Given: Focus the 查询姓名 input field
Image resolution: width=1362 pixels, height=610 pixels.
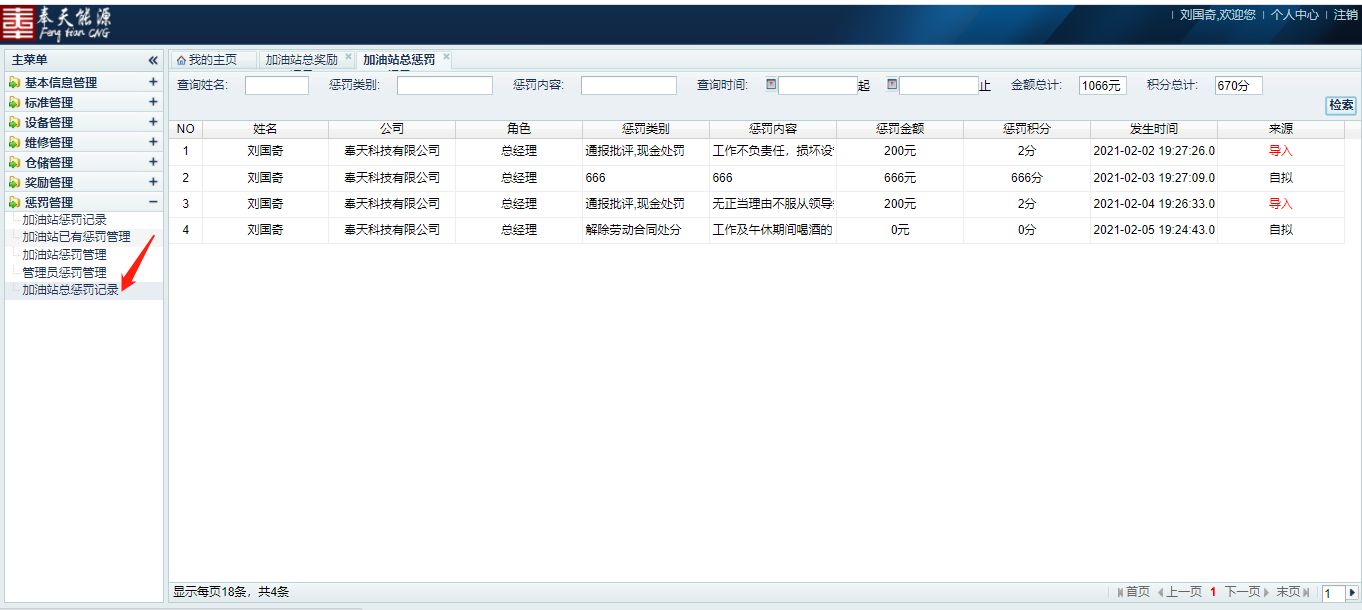Looking at the screenshot, I should click(x=276, y=86).
